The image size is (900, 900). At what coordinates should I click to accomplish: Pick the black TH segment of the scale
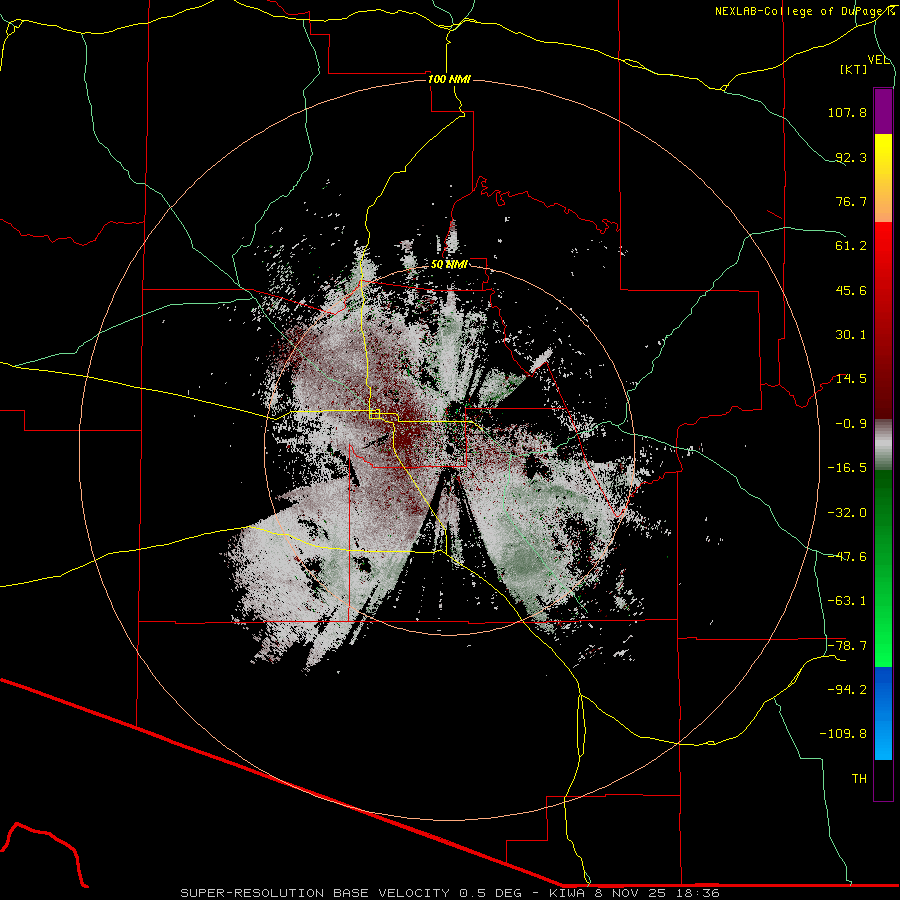click(x=883, y=780)
